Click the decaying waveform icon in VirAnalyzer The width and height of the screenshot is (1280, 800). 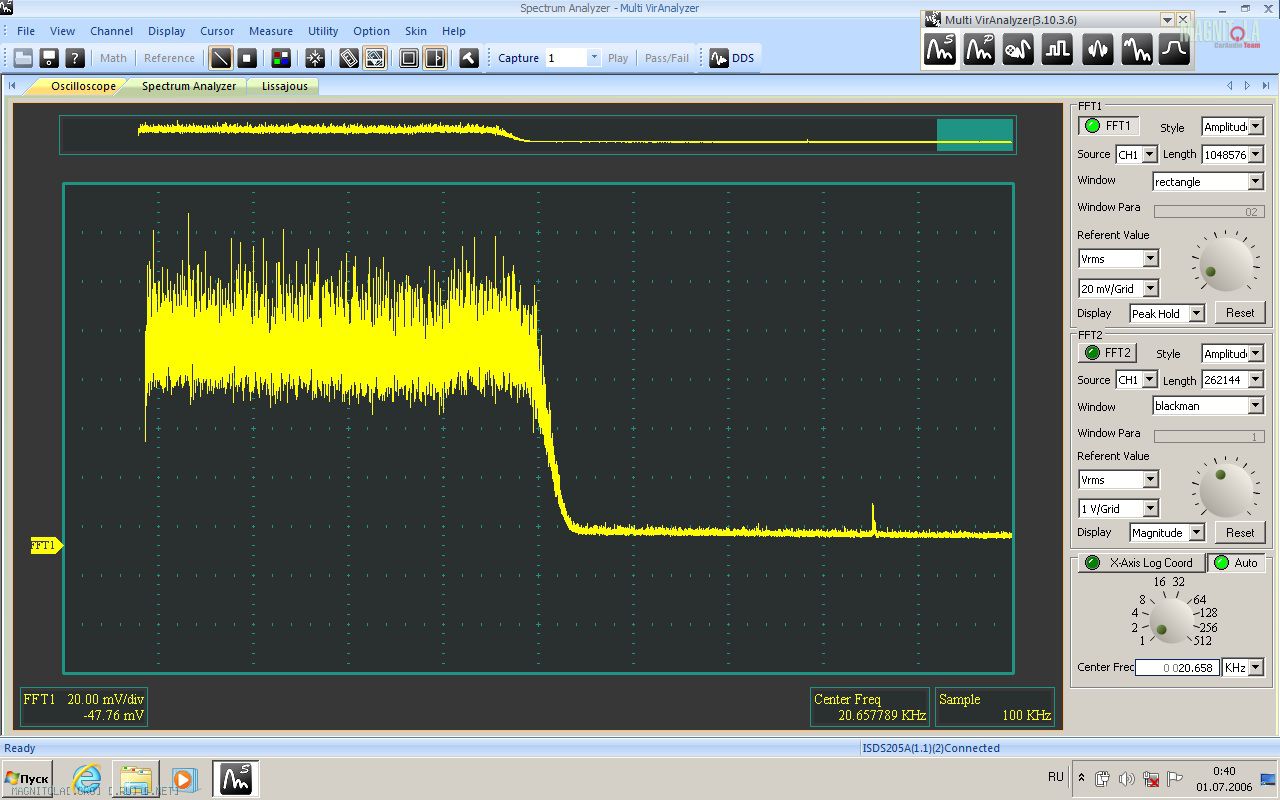click(x=1136, y=49)
